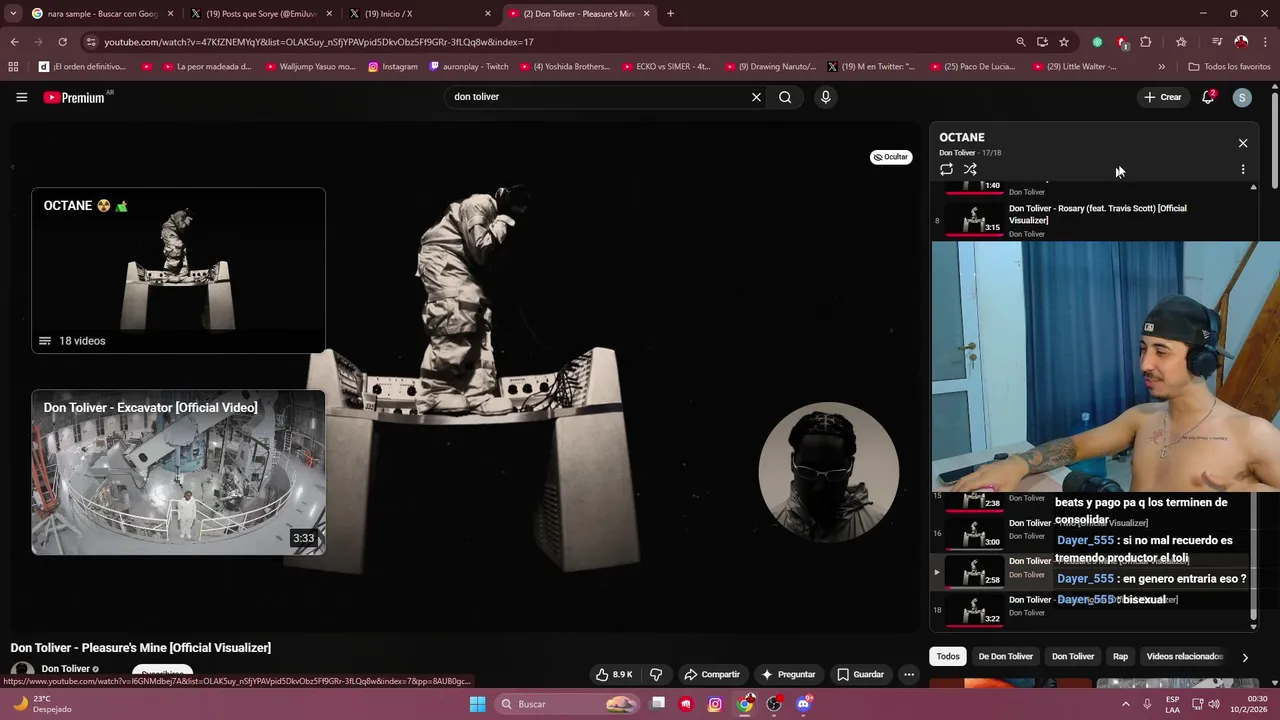Save the video with Guardar
Screen dimensions: 1280x720
pos(860,674)
